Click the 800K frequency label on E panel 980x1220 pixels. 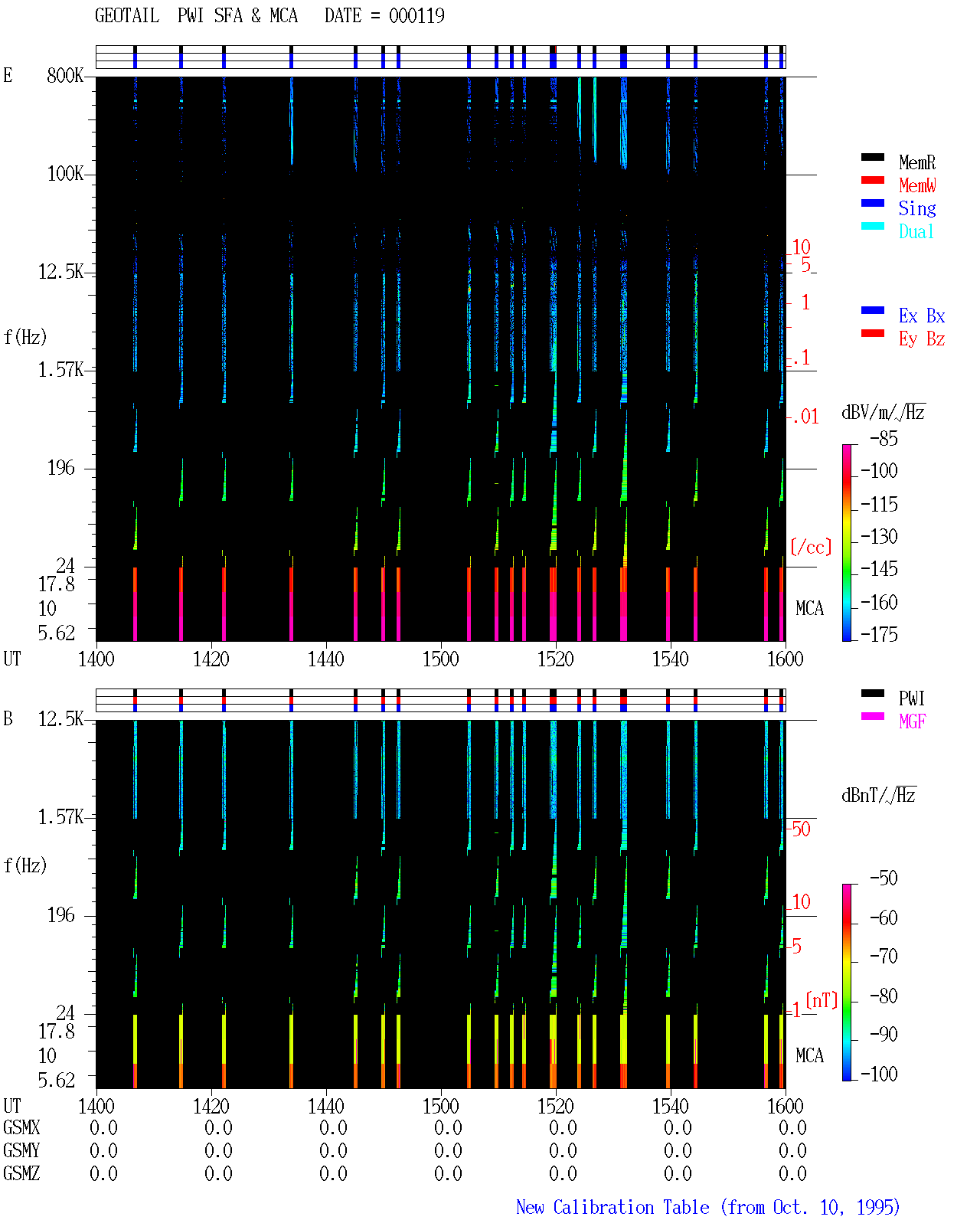coord(65,75)
